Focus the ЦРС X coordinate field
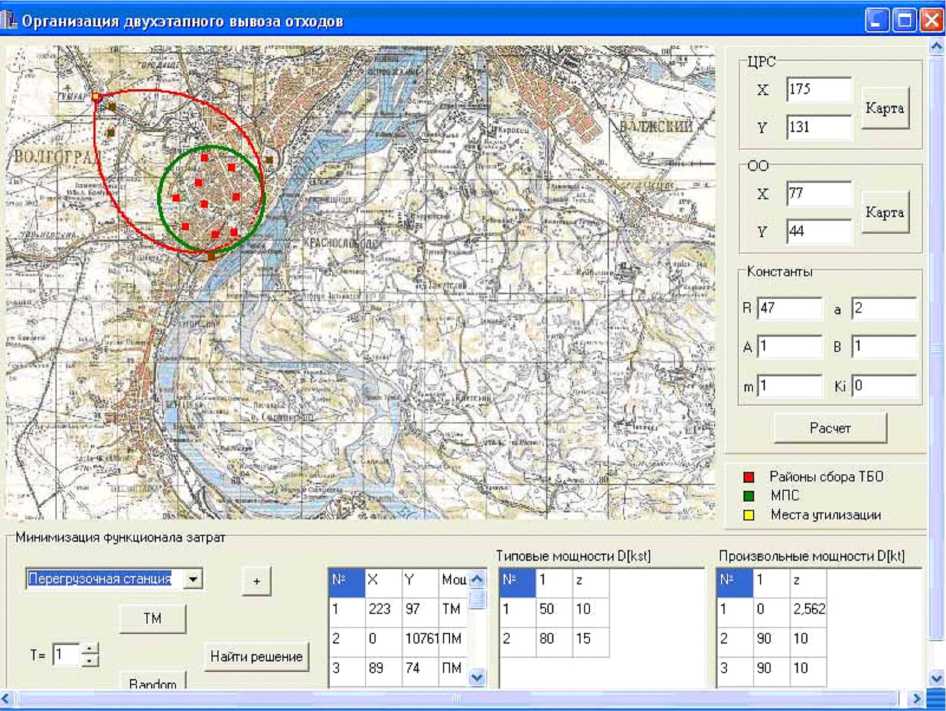946x711 pixels. [818, 90]
